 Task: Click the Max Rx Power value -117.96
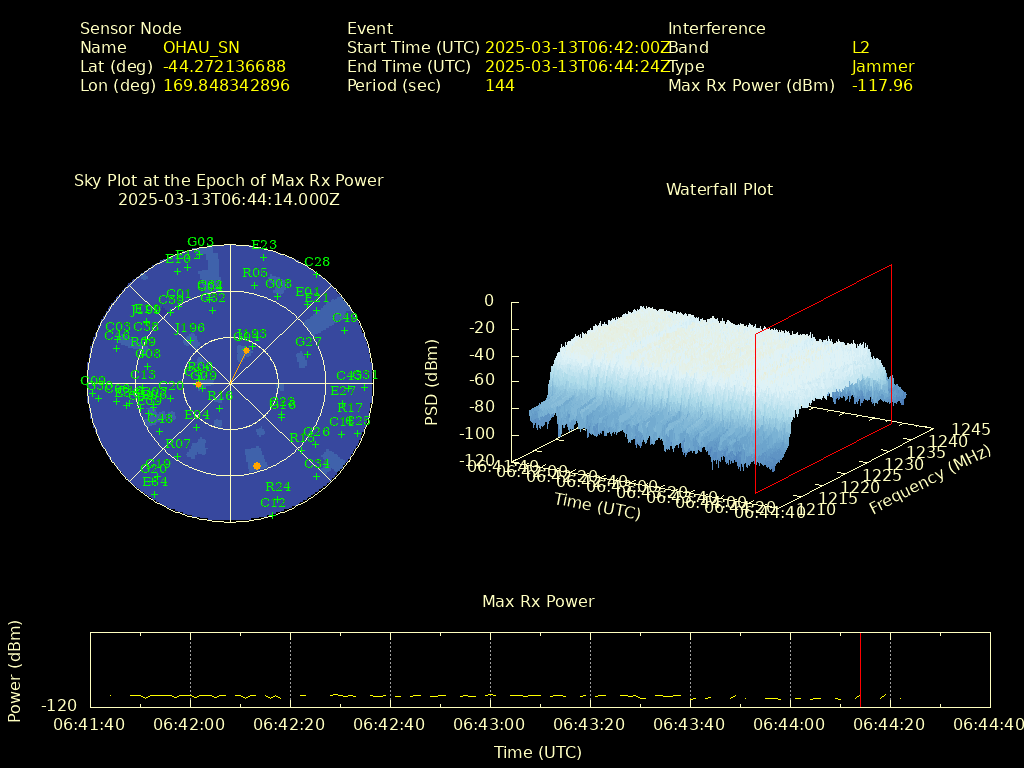point(881,85)
